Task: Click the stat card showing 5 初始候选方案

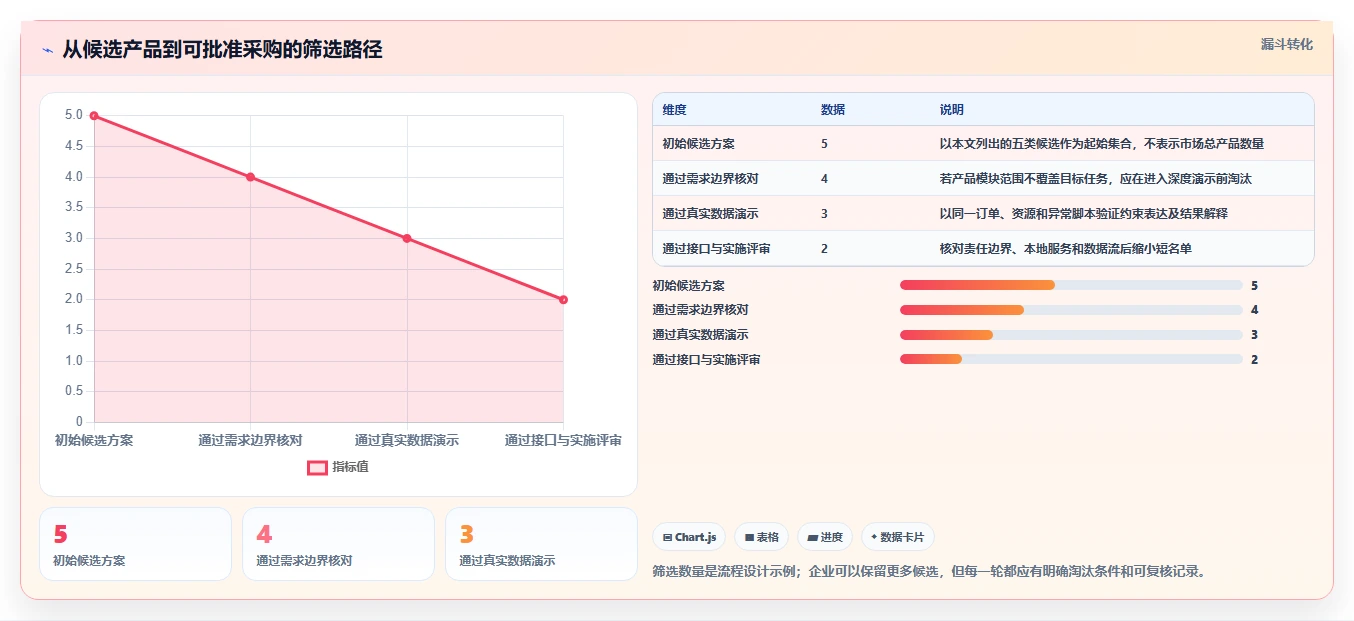Action: [135, 544]
